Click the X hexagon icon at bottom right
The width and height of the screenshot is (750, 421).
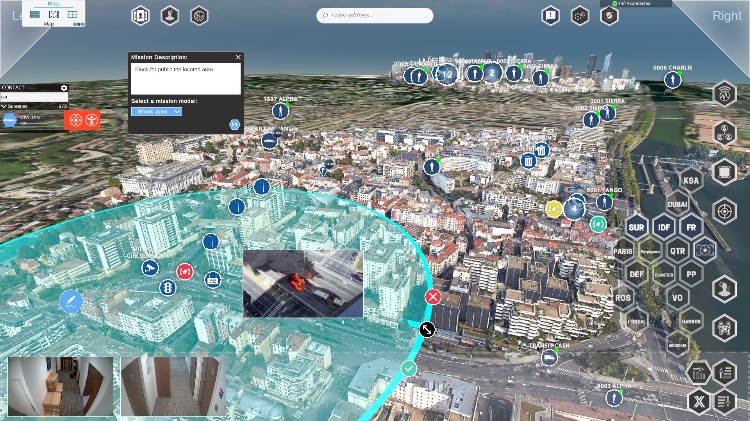[x=699, y=402]
